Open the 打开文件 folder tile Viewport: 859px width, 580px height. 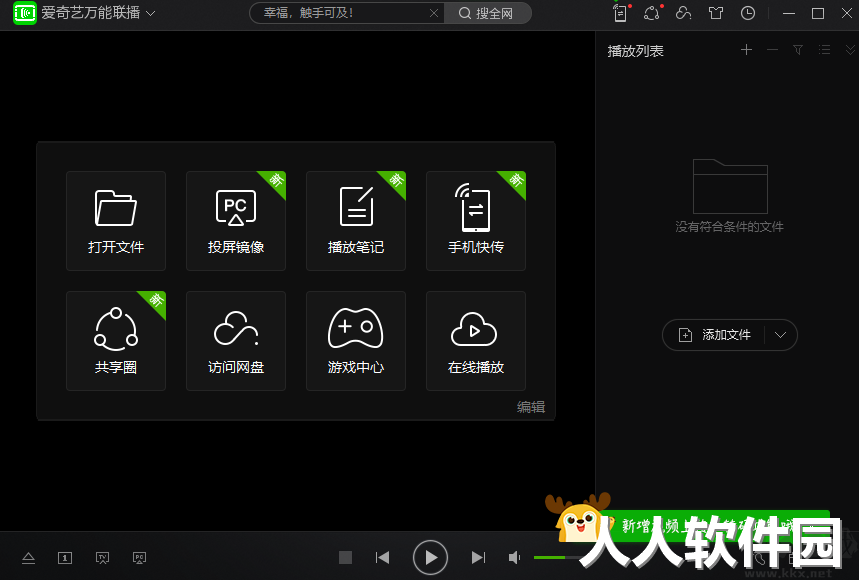116,221
